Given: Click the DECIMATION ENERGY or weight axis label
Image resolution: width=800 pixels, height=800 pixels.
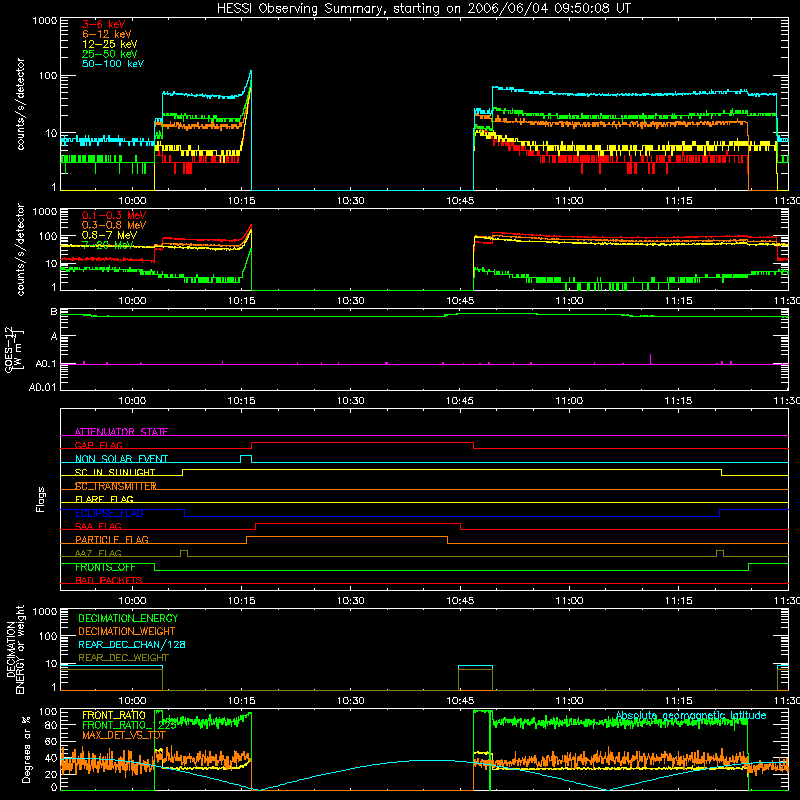Looking at the screenshot, I should point(15,649).
